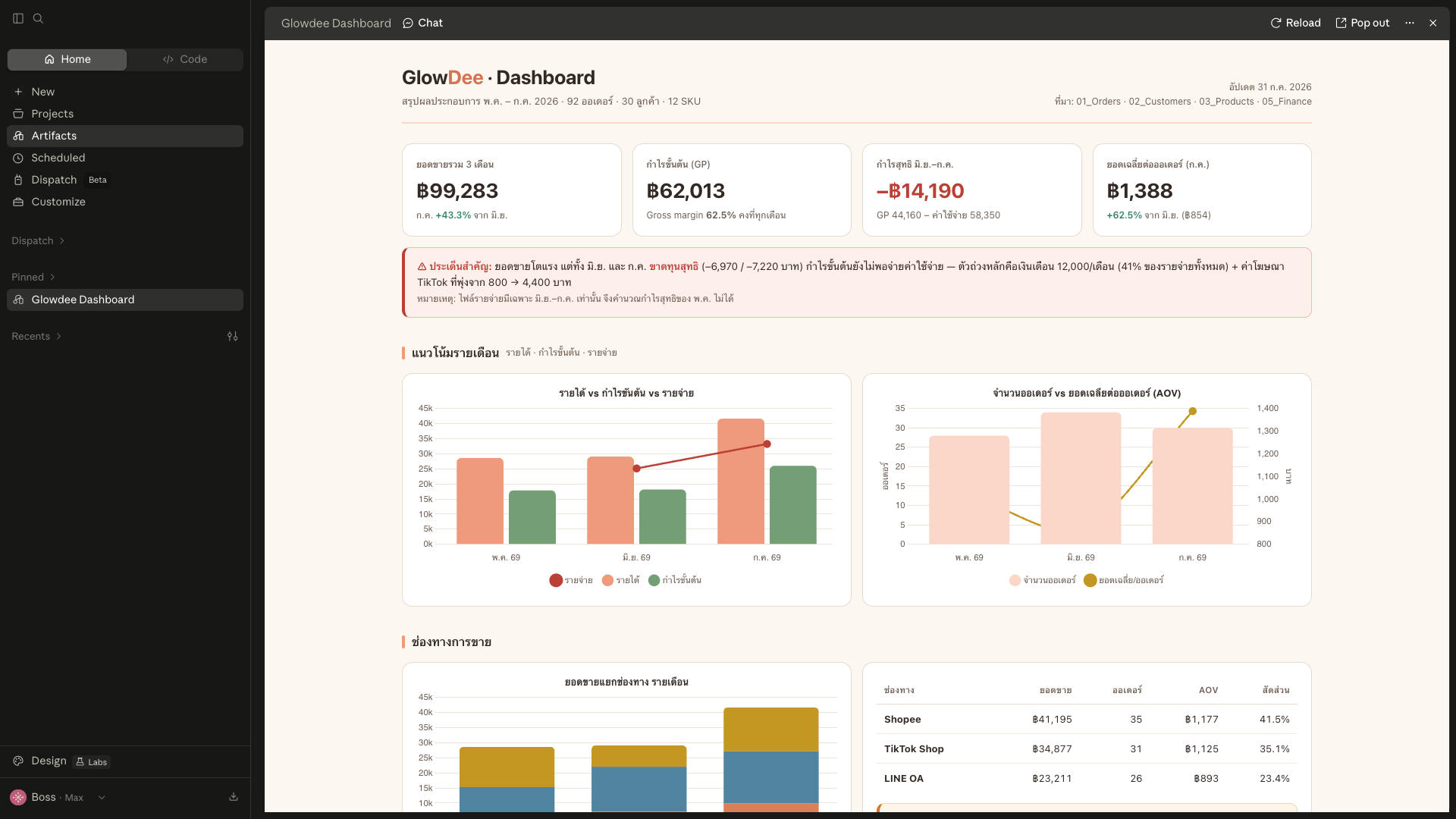Close the artifact panel
This screenshot has width=1456, height=819.
[1433, 24]
